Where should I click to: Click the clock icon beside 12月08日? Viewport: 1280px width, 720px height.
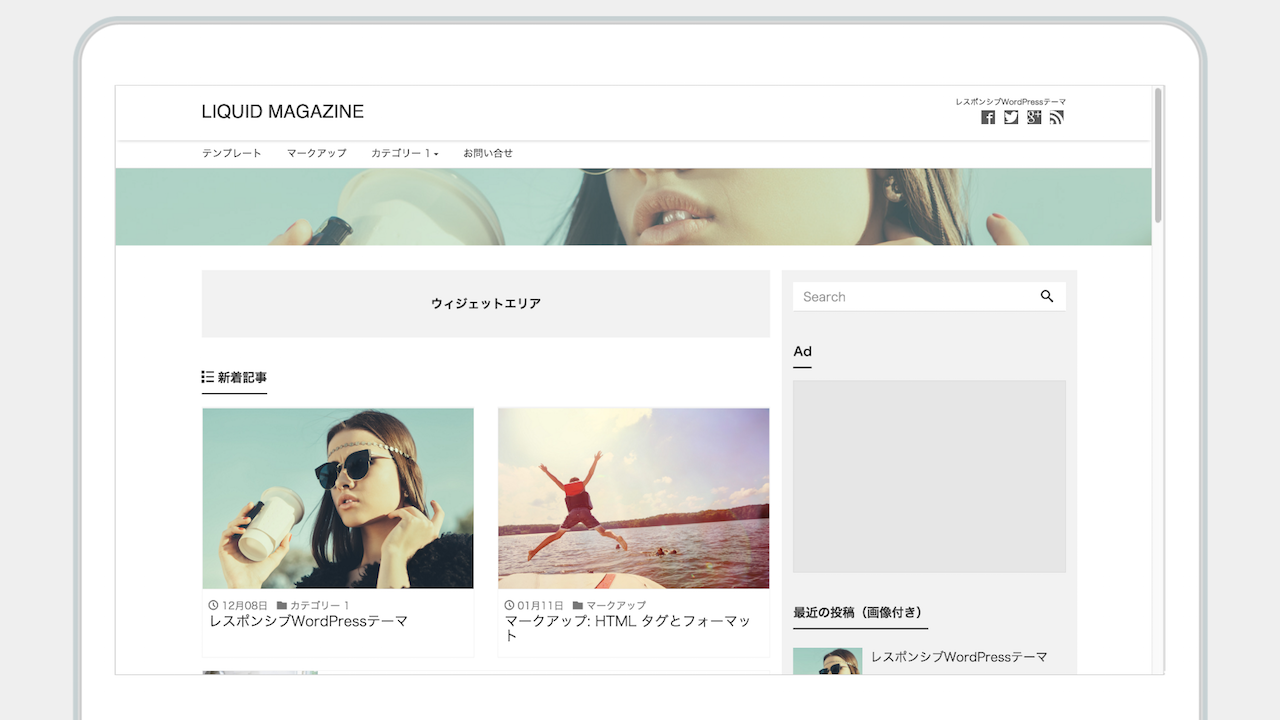point(213,606)
